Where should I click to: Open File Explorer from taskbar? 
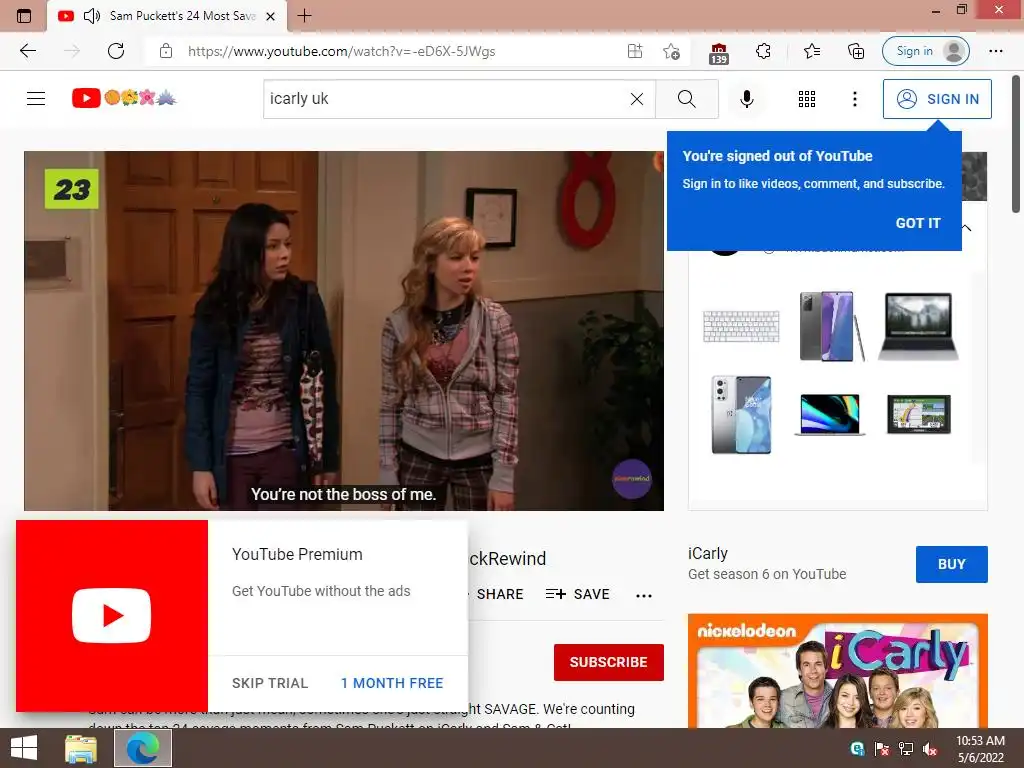(81, 748)
